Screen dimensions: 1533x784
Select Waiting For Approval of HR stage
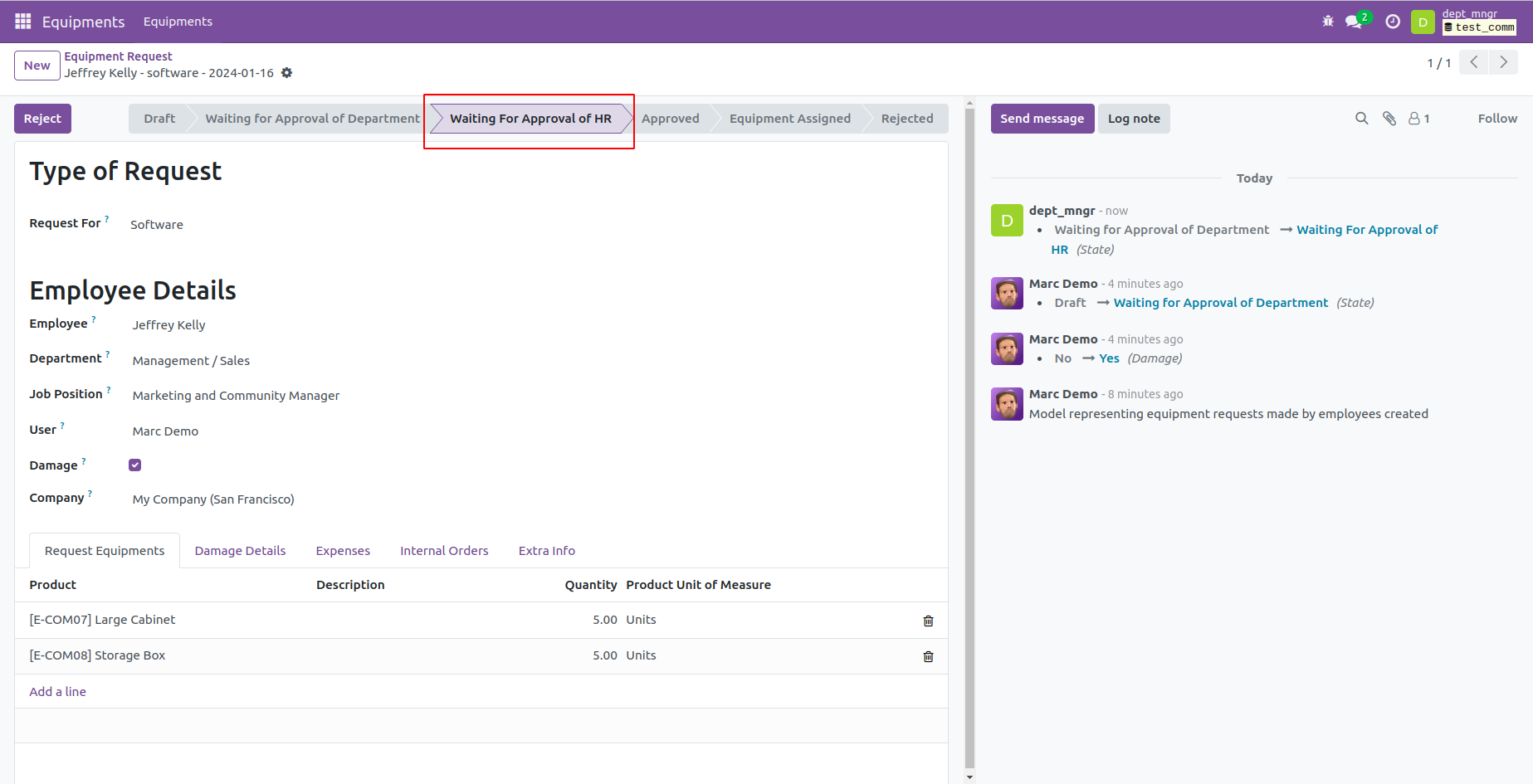point(530,119)
